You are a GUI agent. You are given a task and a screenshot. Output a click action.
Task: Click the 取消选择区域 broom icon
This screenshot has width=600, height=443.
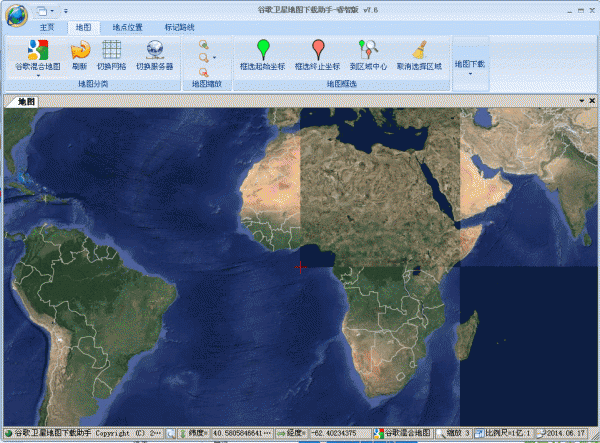click(x=420, y=49)
